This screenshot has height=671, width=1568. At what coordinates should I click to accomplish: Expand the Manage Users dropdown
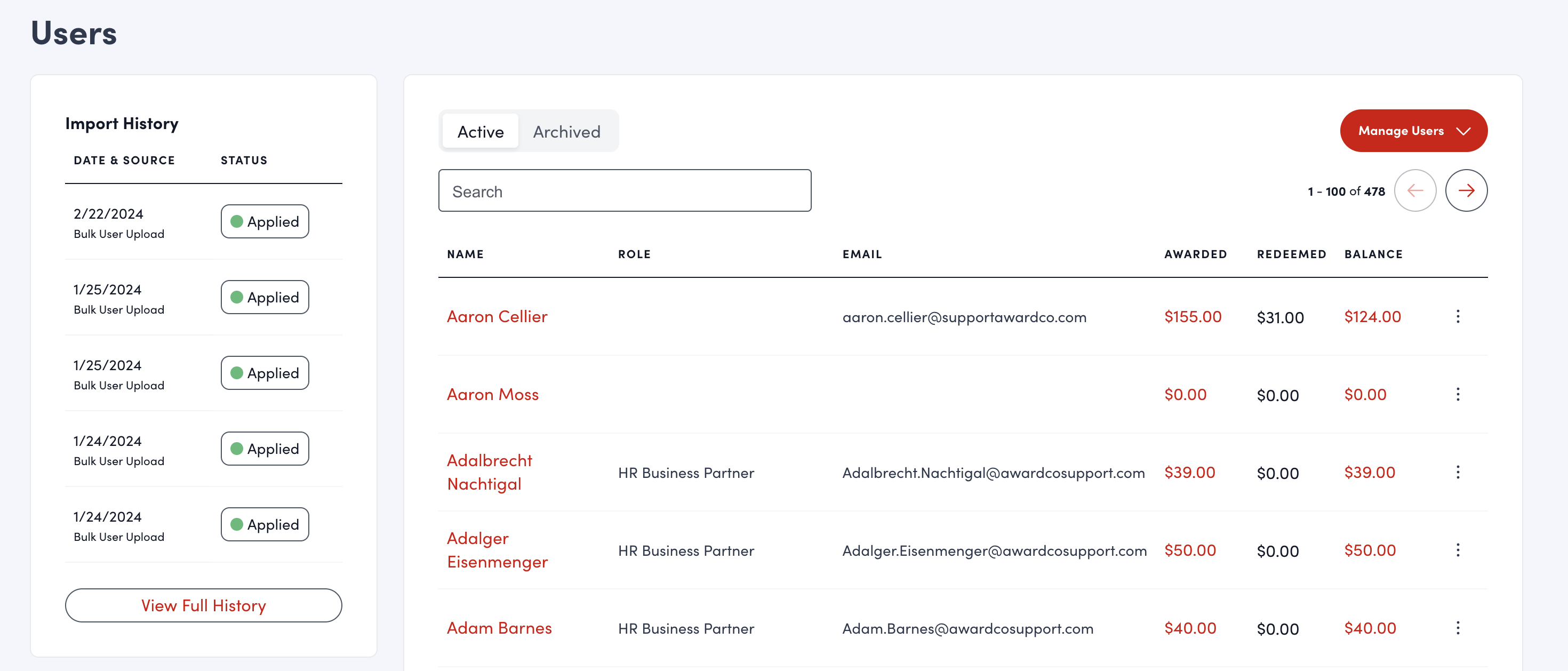(1413, 131)
